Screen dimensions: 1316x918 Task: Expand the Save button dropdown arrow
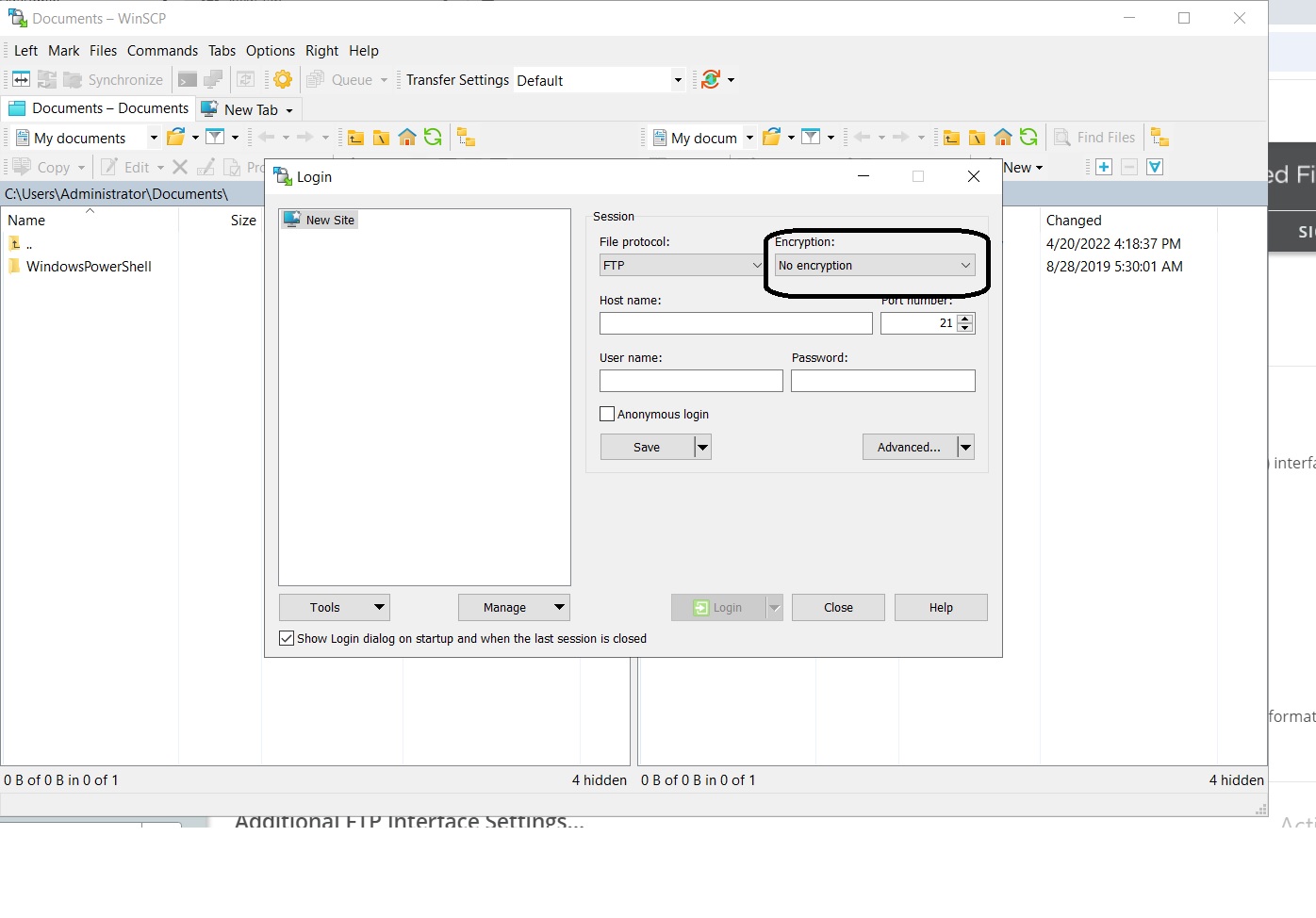tap(702, 447)
